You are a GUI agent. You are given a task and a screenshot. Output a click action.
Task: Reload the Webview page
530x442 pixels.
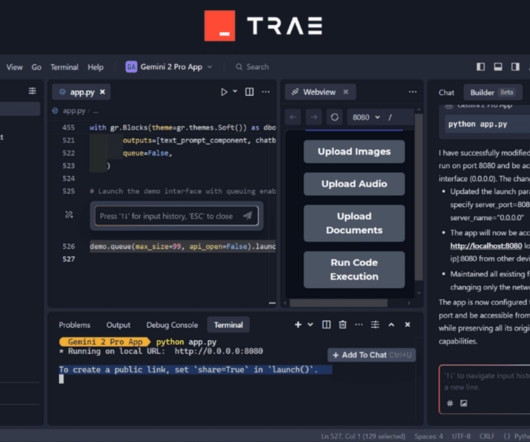334,117
